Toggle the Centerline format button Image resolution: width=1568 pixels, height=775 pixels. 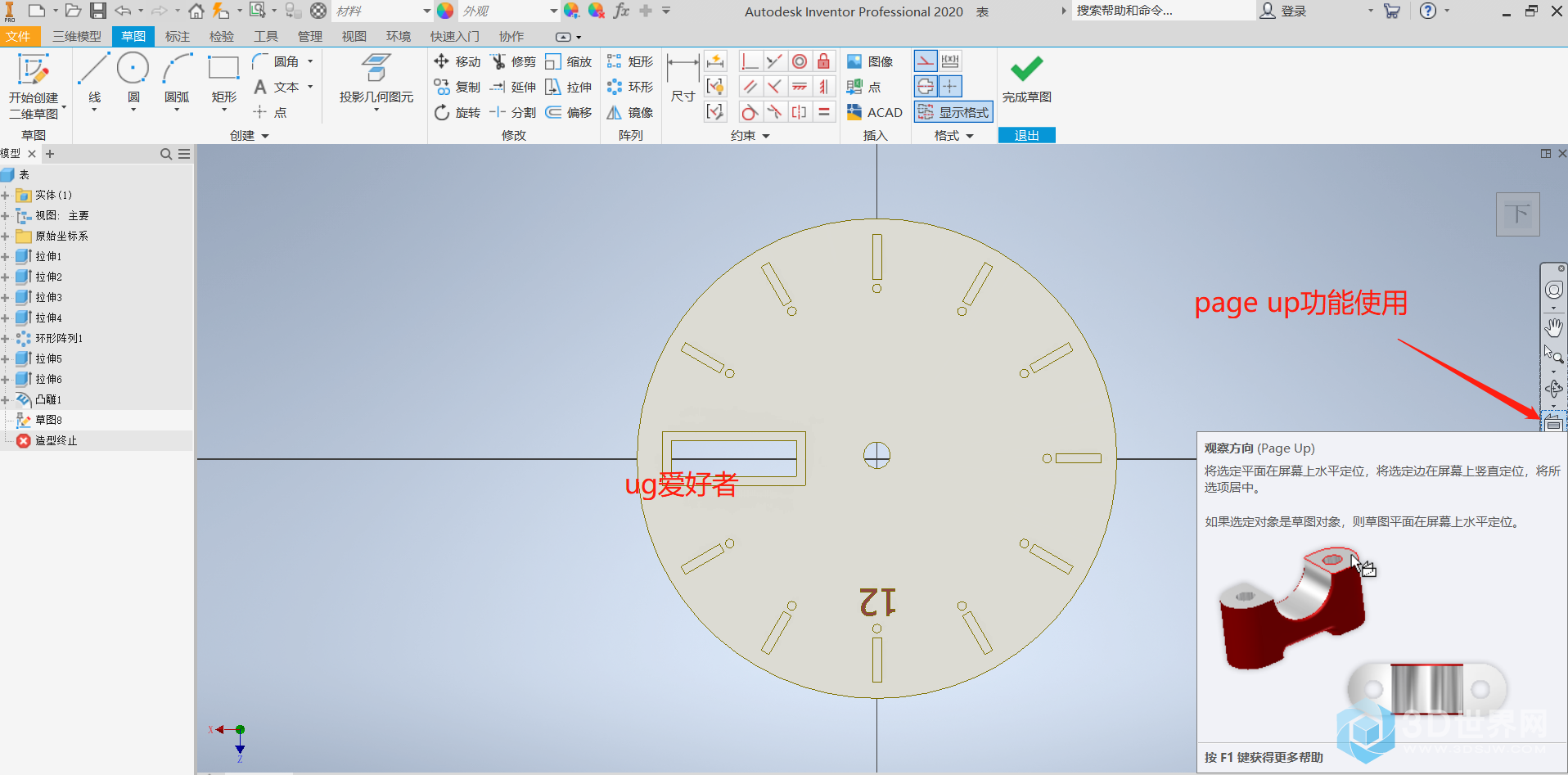pyautogui.click(x=926, y=86)
